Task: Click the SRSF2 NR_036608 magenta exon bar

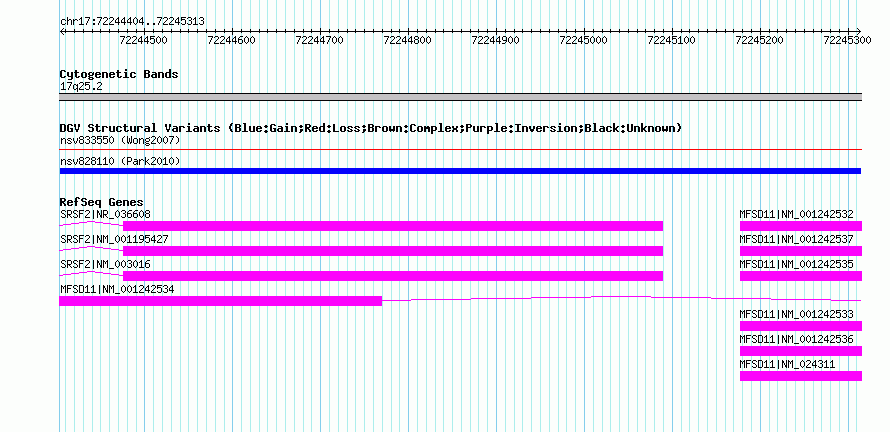Action: (x=393, y=226)
